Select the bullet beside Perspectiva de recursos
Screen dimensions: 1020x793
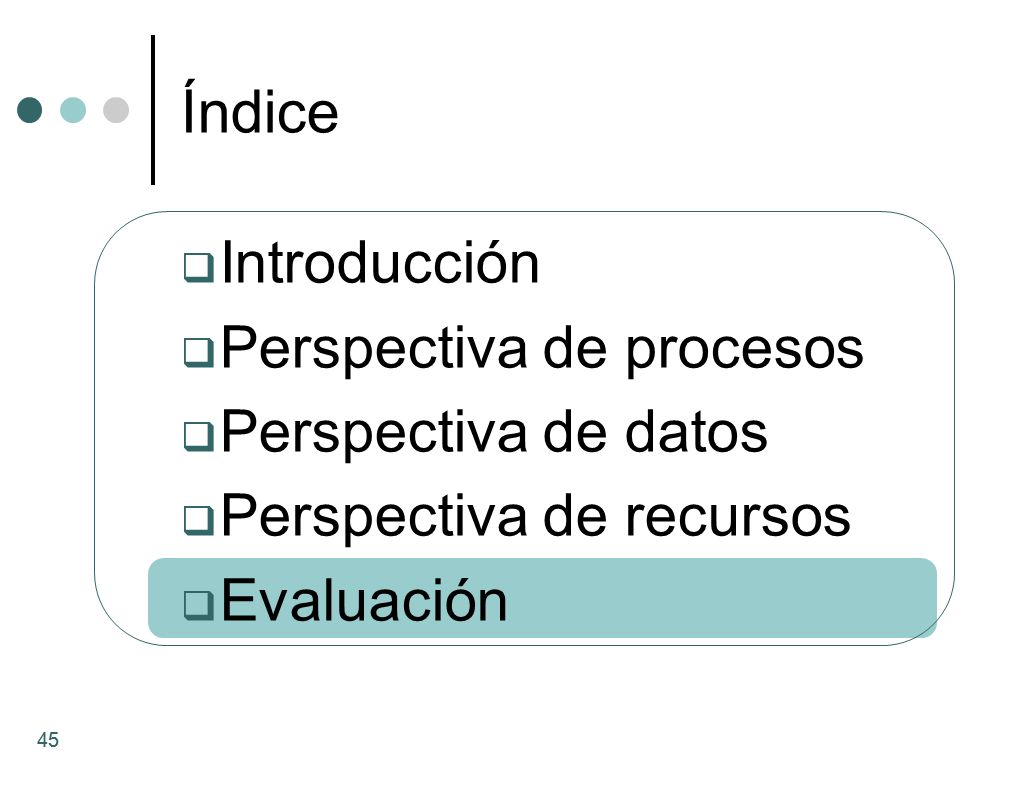click(198, 520)
